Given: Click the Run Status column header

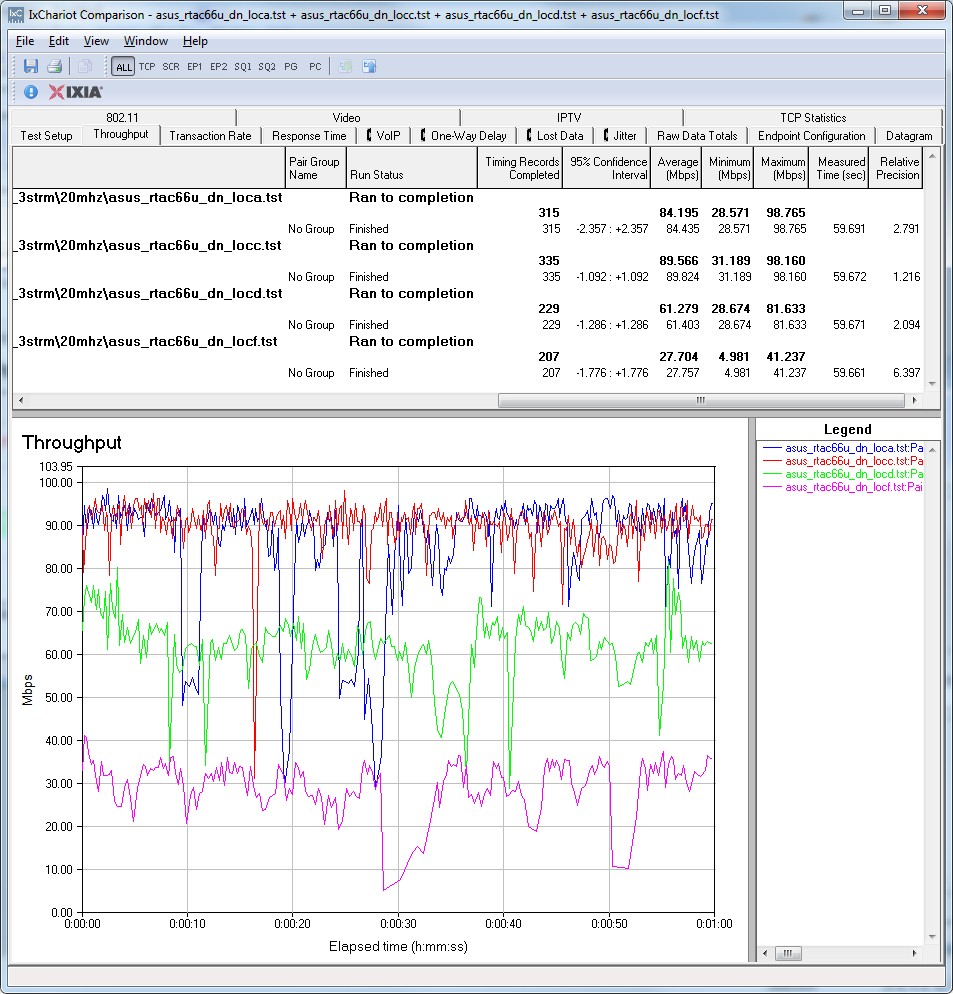Looking at the screenshot, I should 412,168.
